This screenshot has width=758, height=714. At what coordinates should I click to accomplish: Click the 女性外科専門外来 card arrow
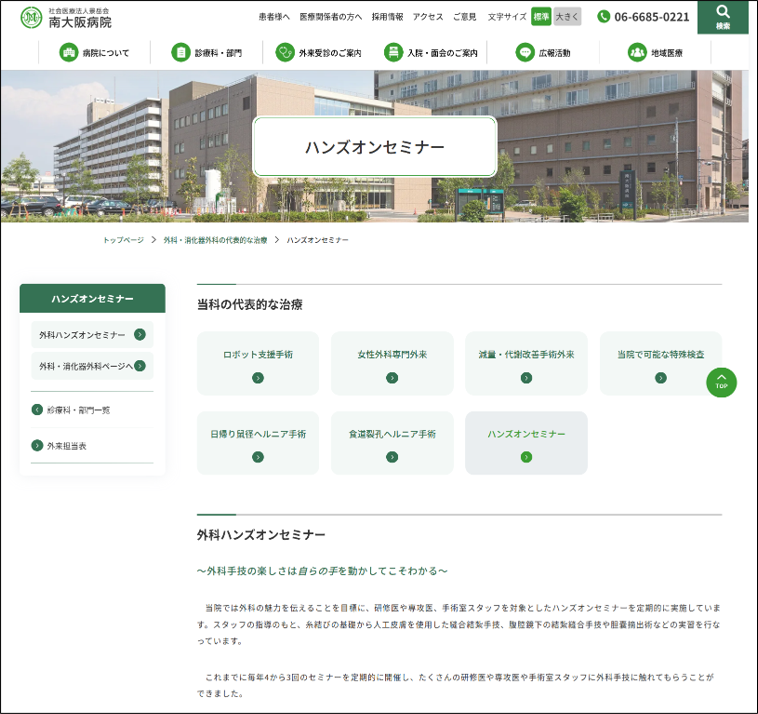pyautogui.click(x=392, y=378)
